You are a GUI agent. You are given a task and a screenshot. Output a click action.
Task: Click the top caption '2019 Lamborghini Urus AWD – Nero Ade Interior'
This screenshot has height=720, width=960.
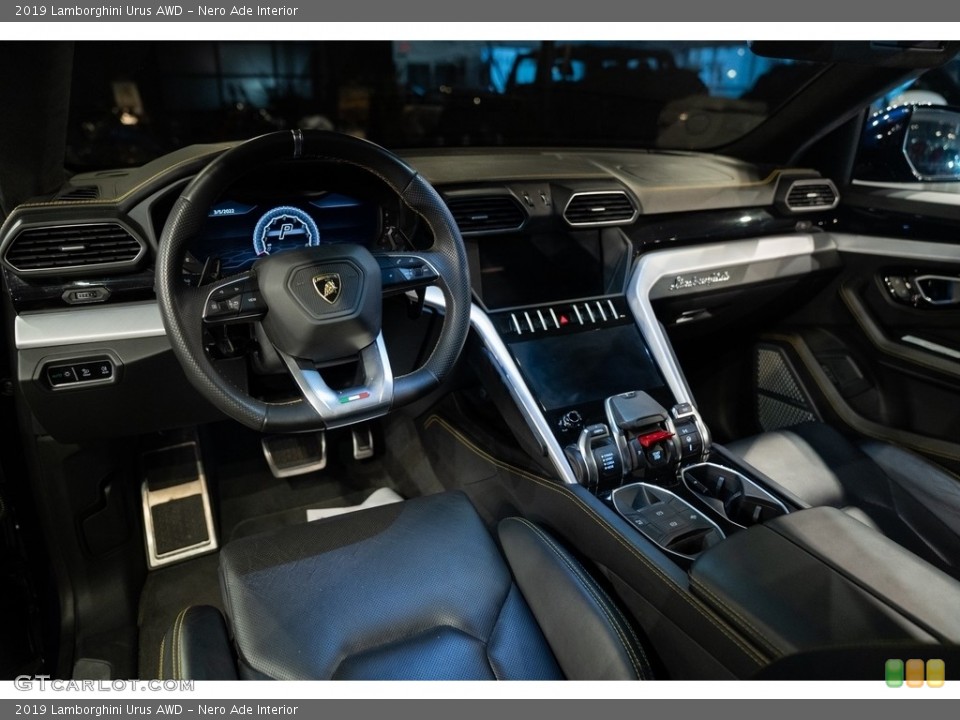156,10
